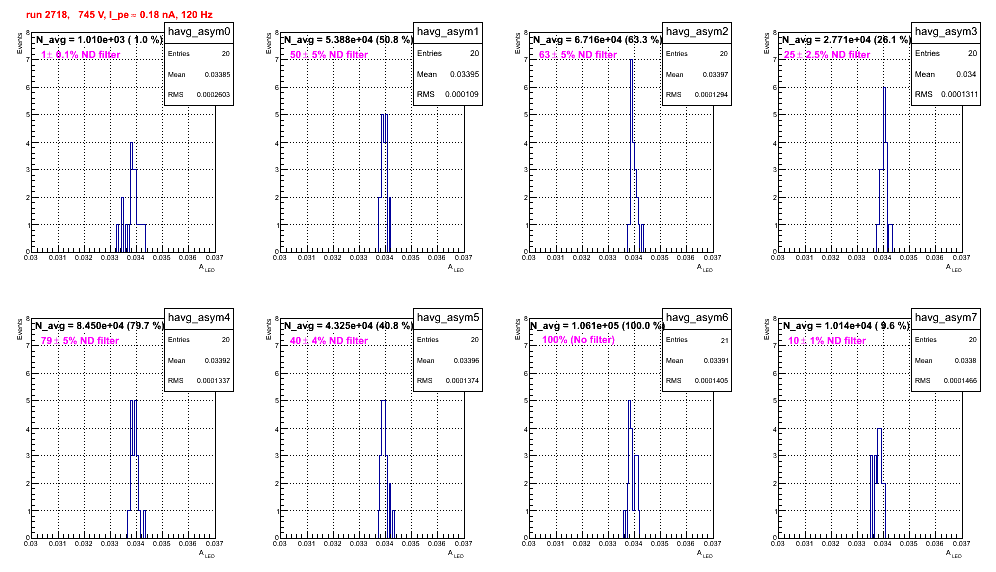Pick the magenta 25± 2.5% ND filter text
996x572 pixels.
[x=827, y=55]
